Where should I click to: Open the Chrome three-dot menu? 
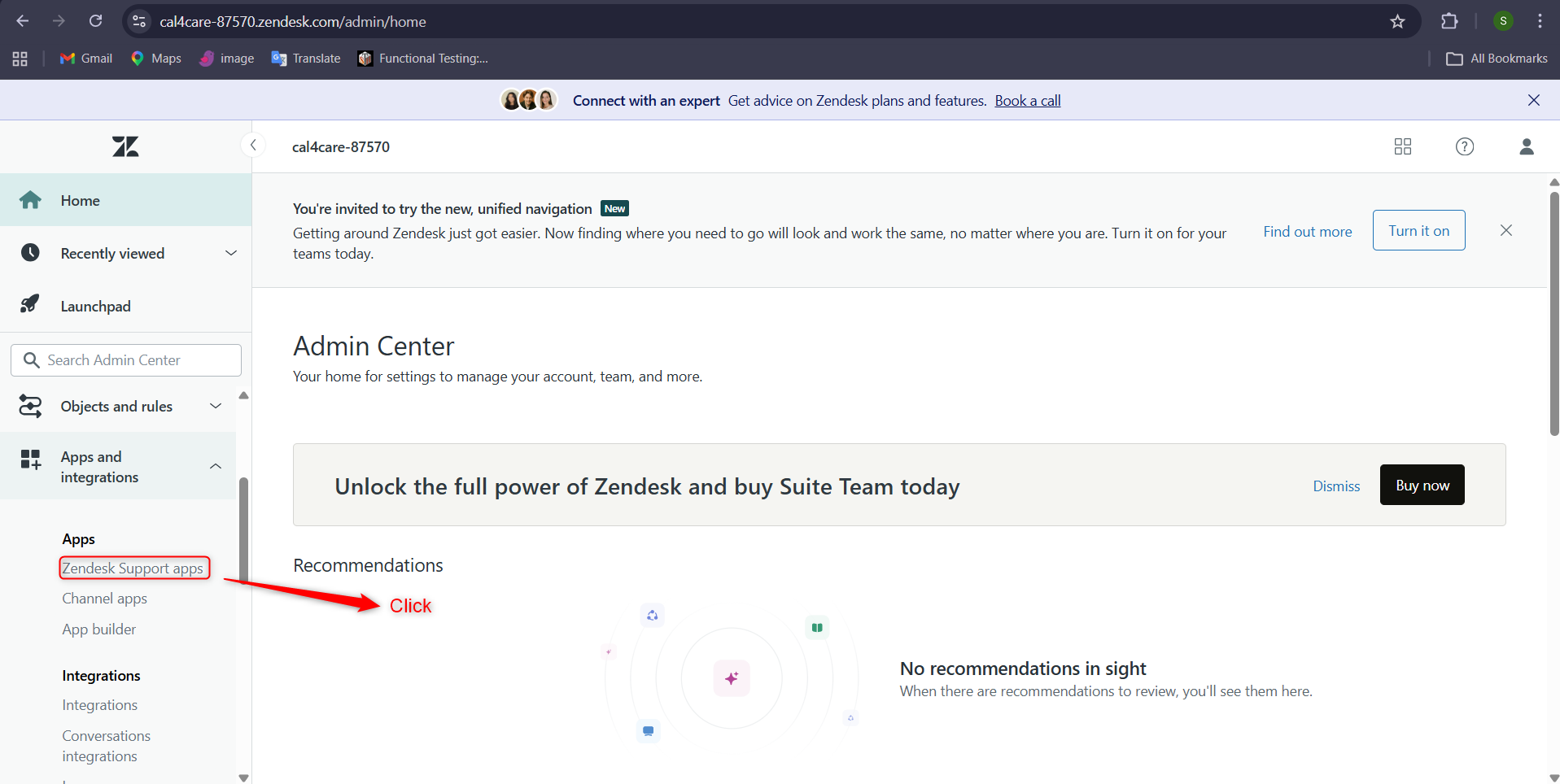pos(1540,21)
